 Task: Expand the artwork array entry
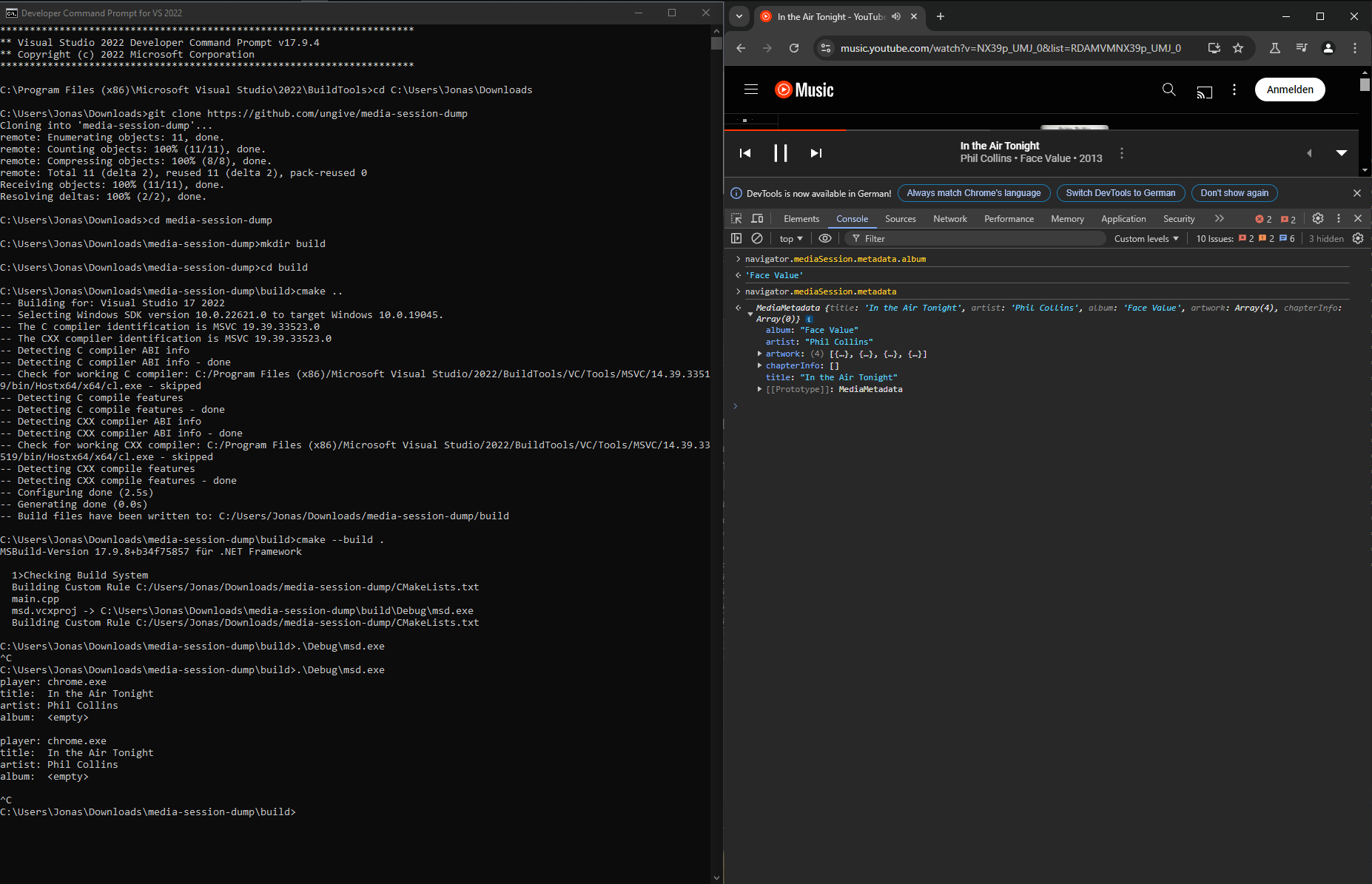click(x=760, y=354)
